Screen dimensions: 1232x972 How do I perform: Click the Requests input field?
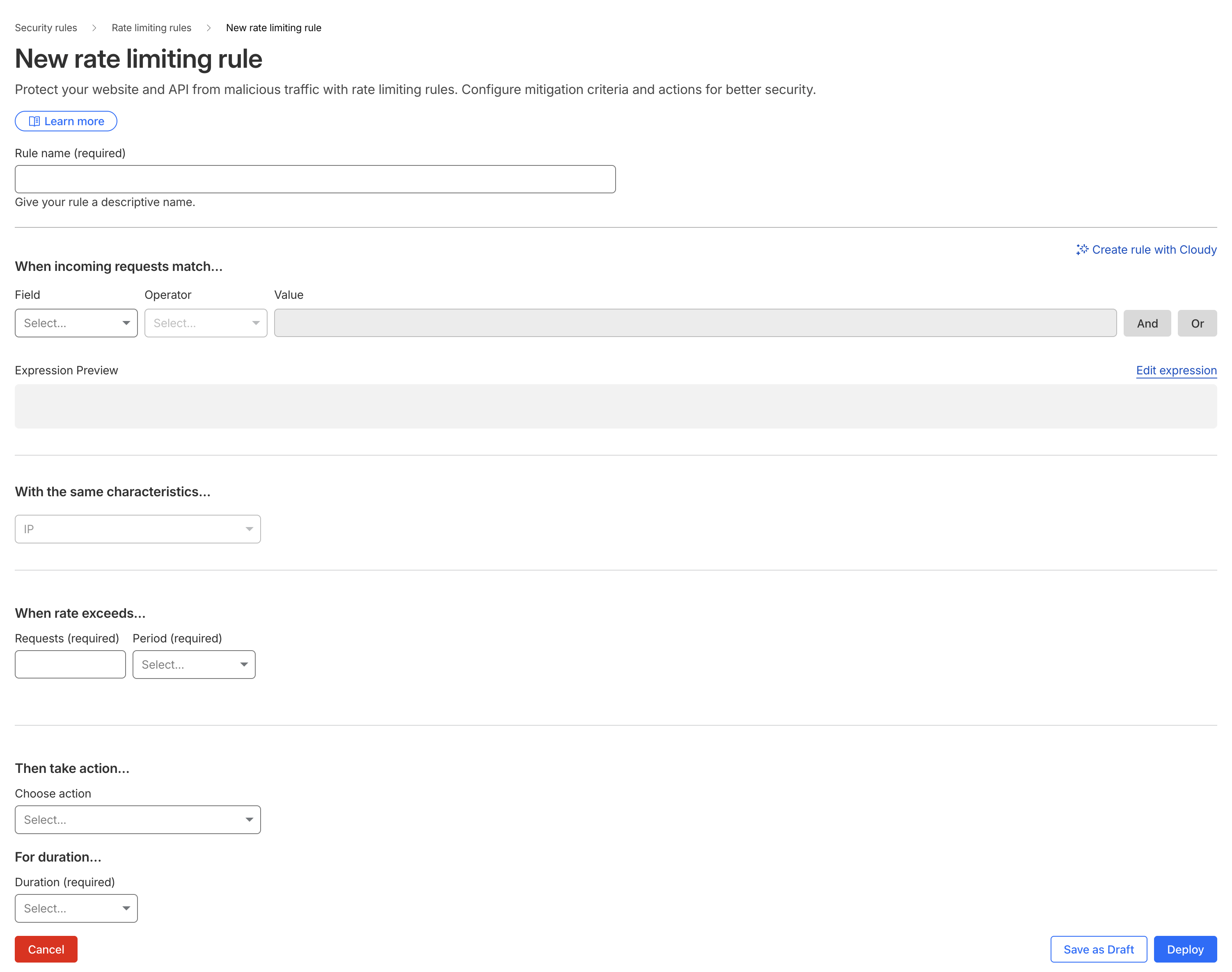[x=70, y=665]
